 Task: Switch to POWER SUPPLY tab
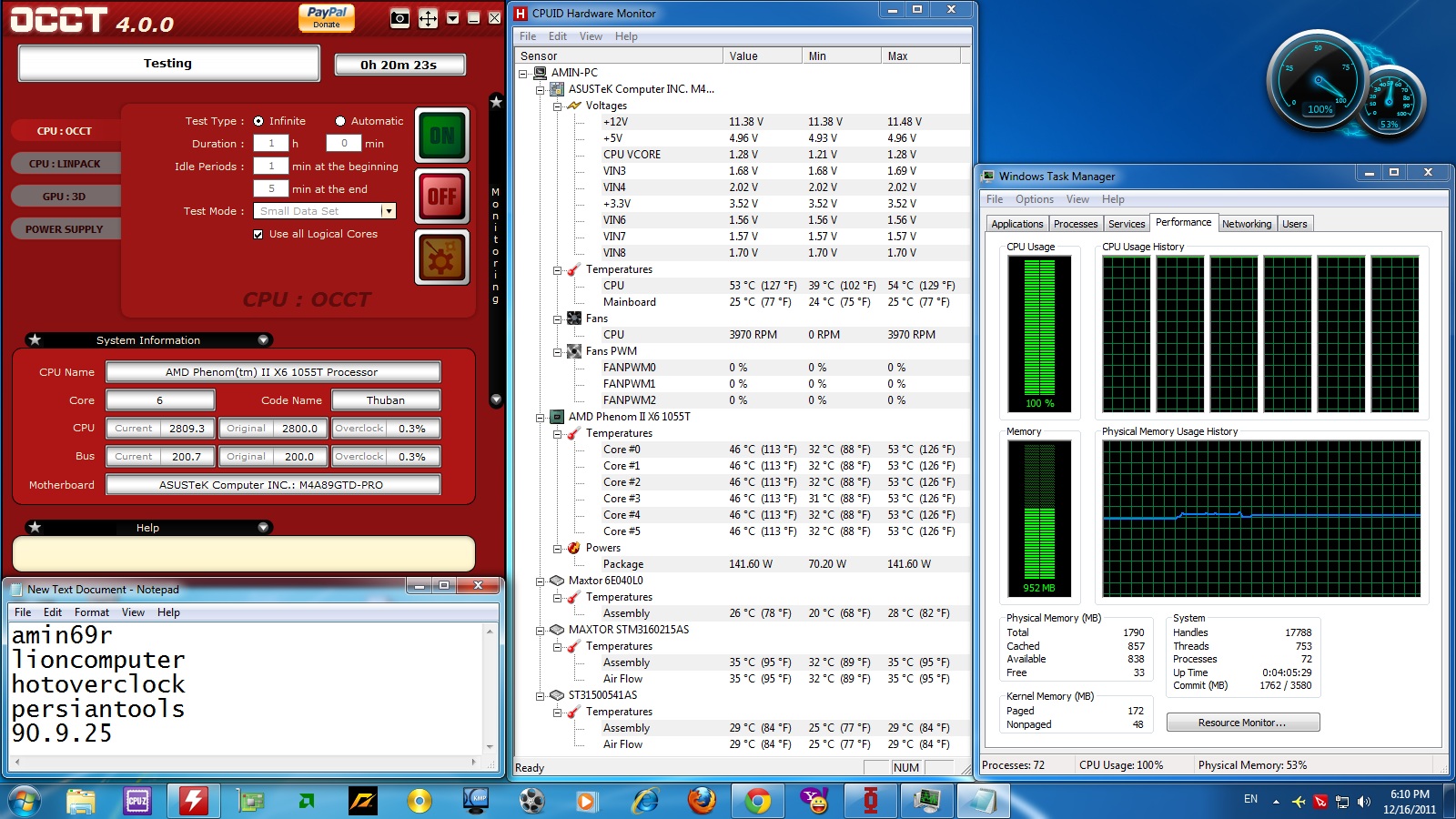click(x=65, y=229)
